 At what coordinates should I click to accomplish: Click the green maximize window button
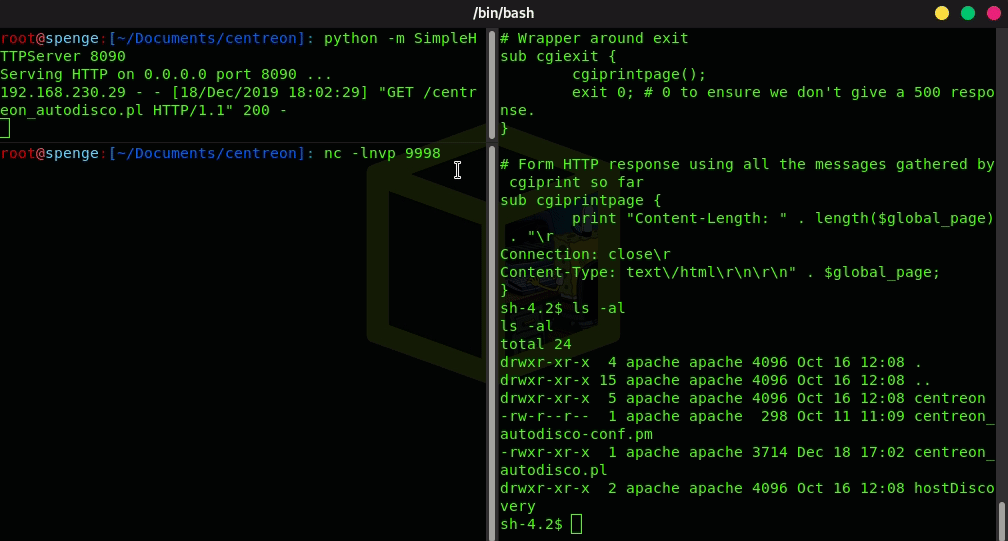coord(968,13)
